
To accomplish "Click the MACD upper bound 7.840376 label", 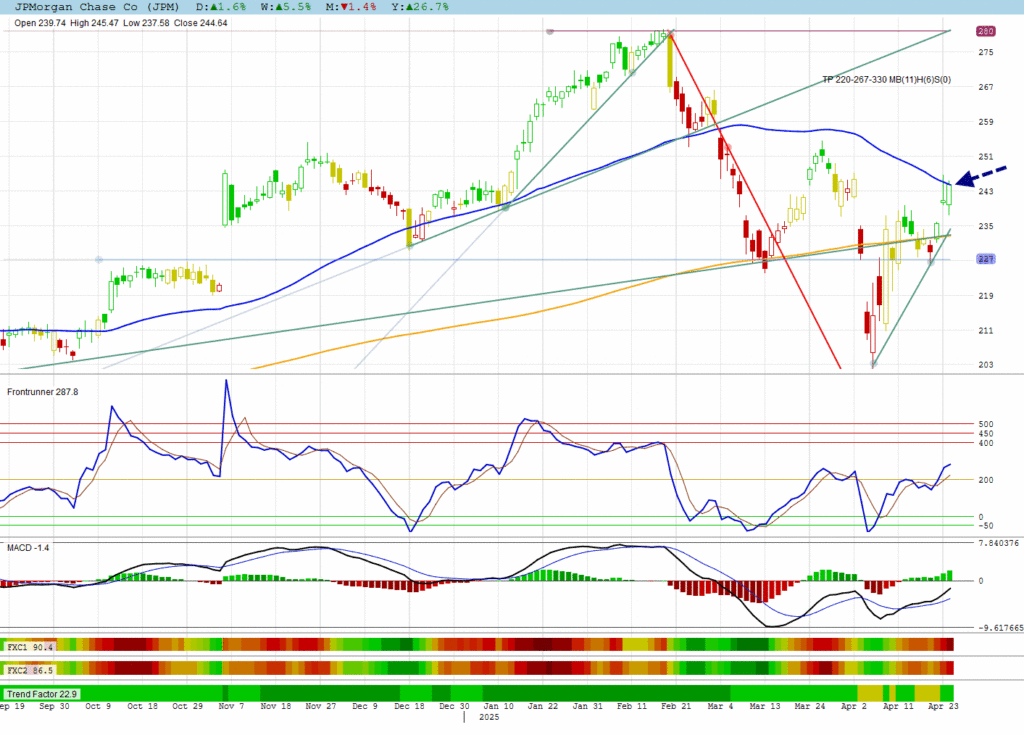I will pos(998,543).
